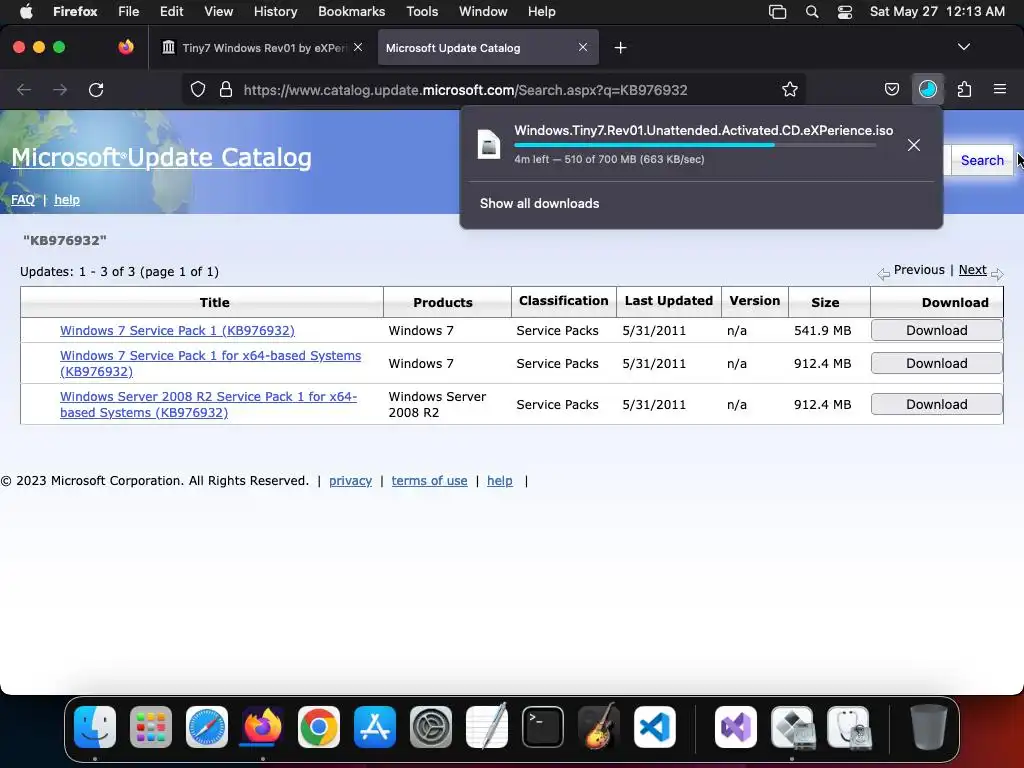Viewport: 1024px width, 768px height.
Task: Open Google Chrome from the Dock
Action: (x=319, y=727)
